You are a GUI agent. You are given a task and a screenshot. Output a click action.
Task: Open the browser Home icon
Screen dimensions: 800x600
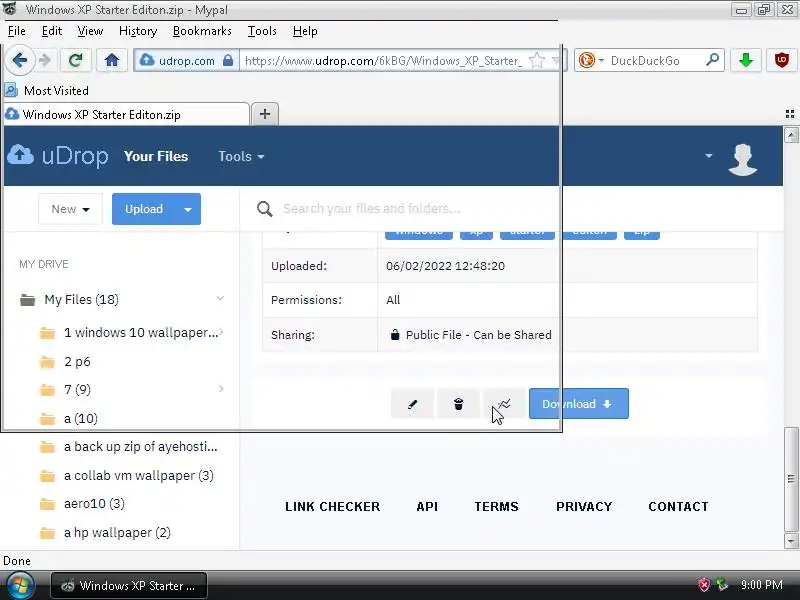click(112, 61)
